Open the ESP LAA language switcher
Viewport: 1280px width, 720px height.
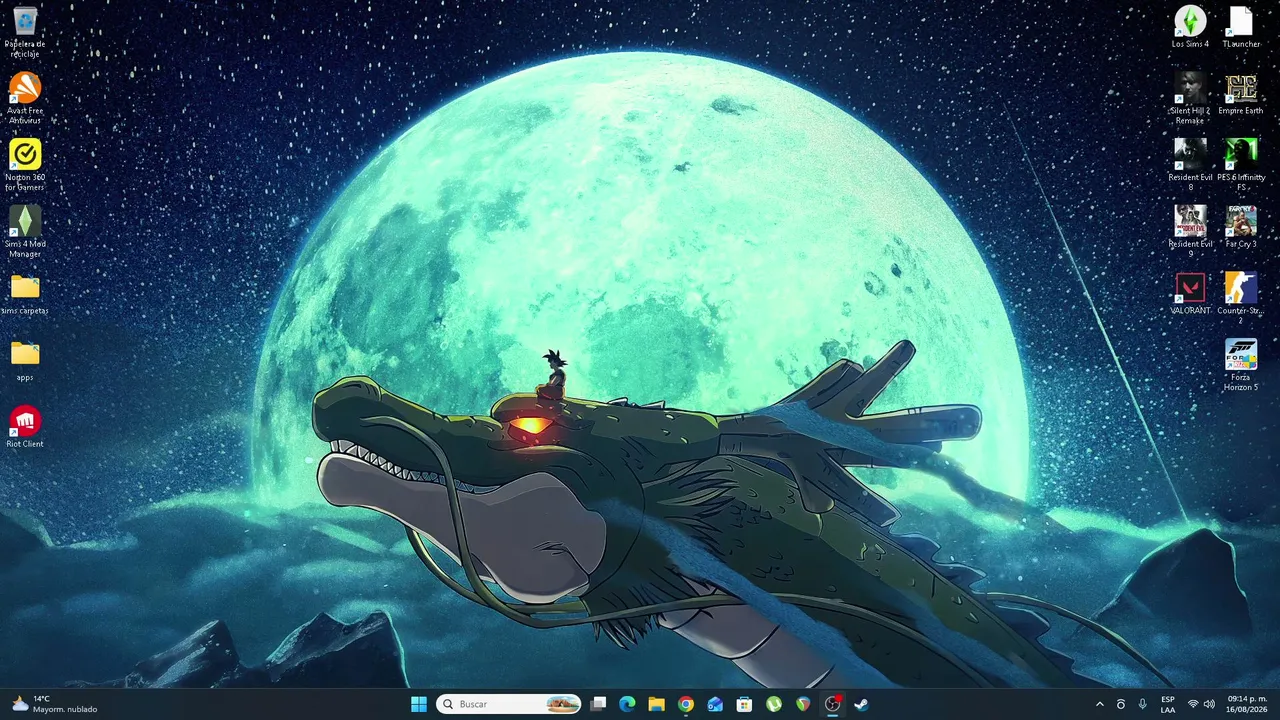tap(1168, 704)
